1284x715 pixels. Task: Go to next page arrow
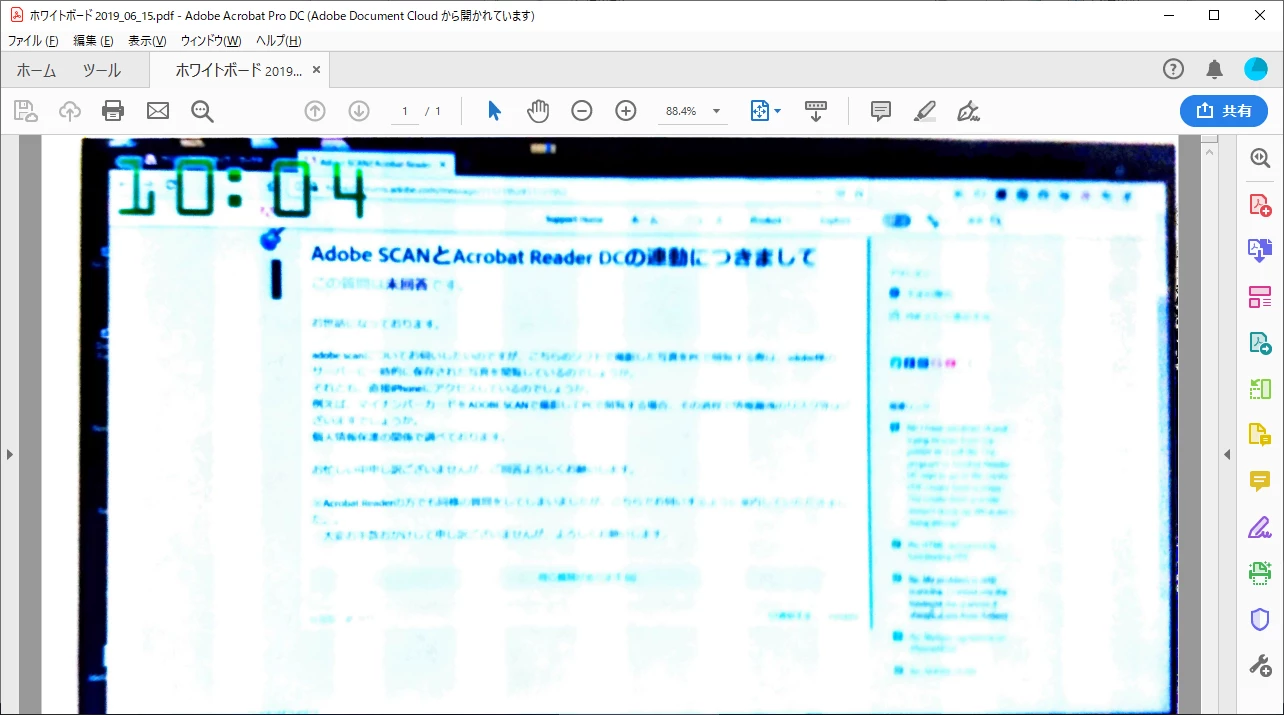coord(359,111)
